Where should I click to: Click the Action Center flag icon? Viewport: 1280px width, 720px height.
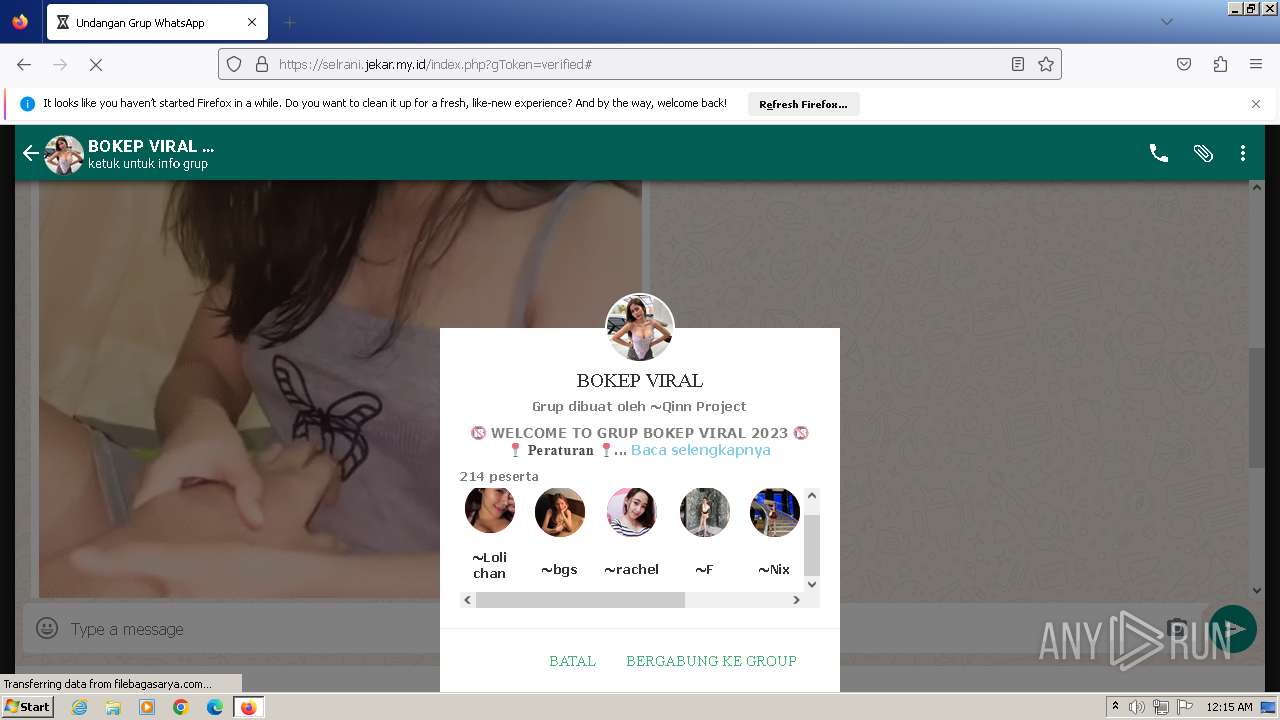click(x=1184, y=707)
